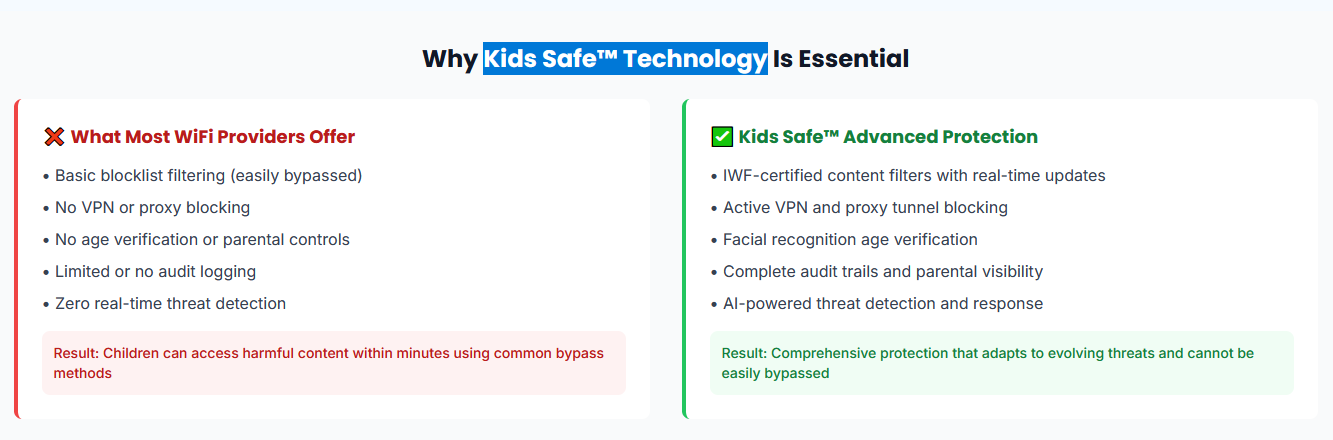Viewport: 1333px width, 440px height.
Task: Click the red Result box about bypass methods
Action: pyautogui.click(x=334, y=363)
